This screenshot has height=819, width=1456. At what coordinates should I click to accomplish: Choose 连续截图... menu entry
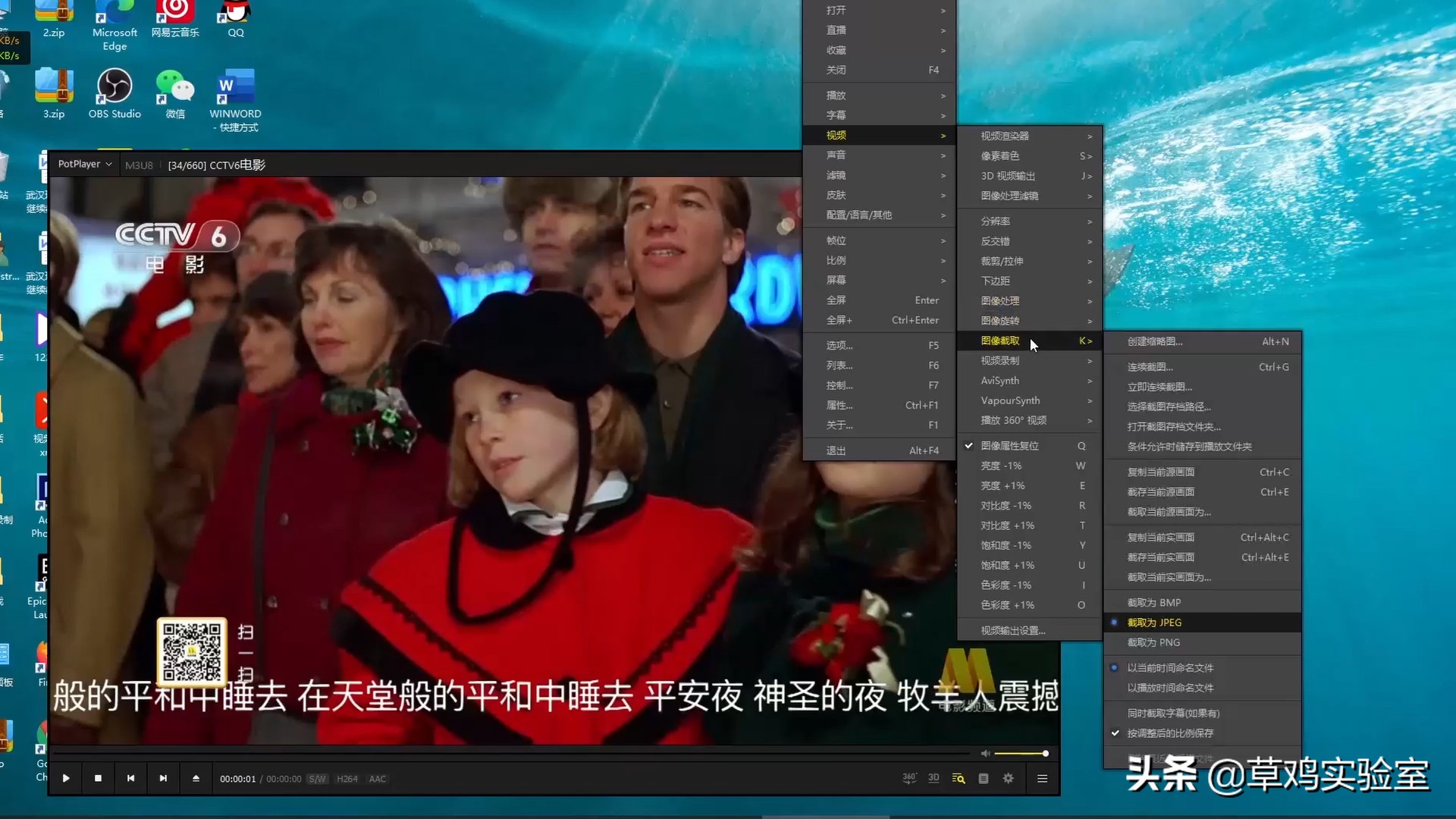pyautogui.click(x=1203, y=367)
